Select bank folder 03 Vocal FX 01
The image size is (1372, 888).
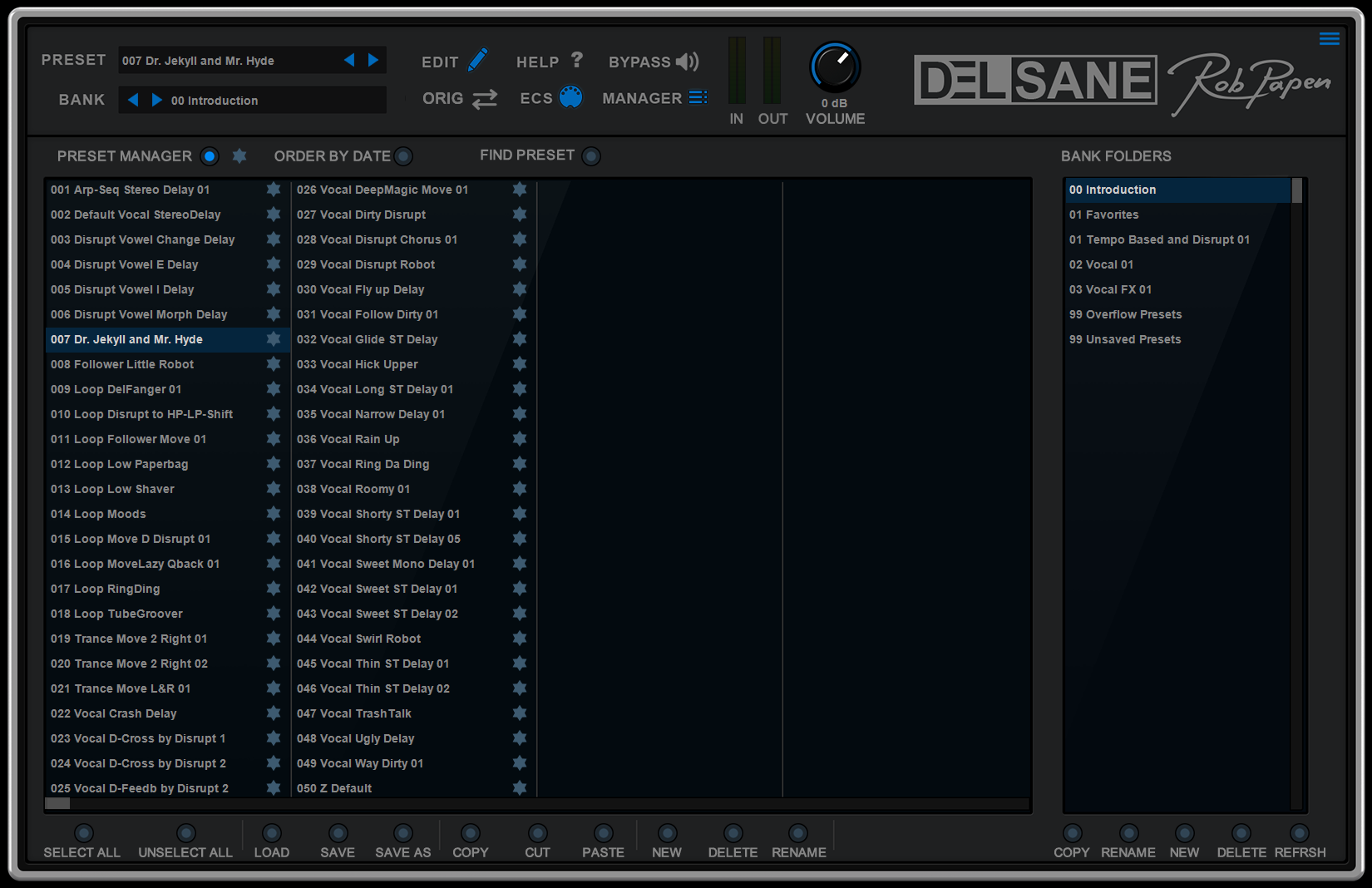click(x=1177, y=289)
